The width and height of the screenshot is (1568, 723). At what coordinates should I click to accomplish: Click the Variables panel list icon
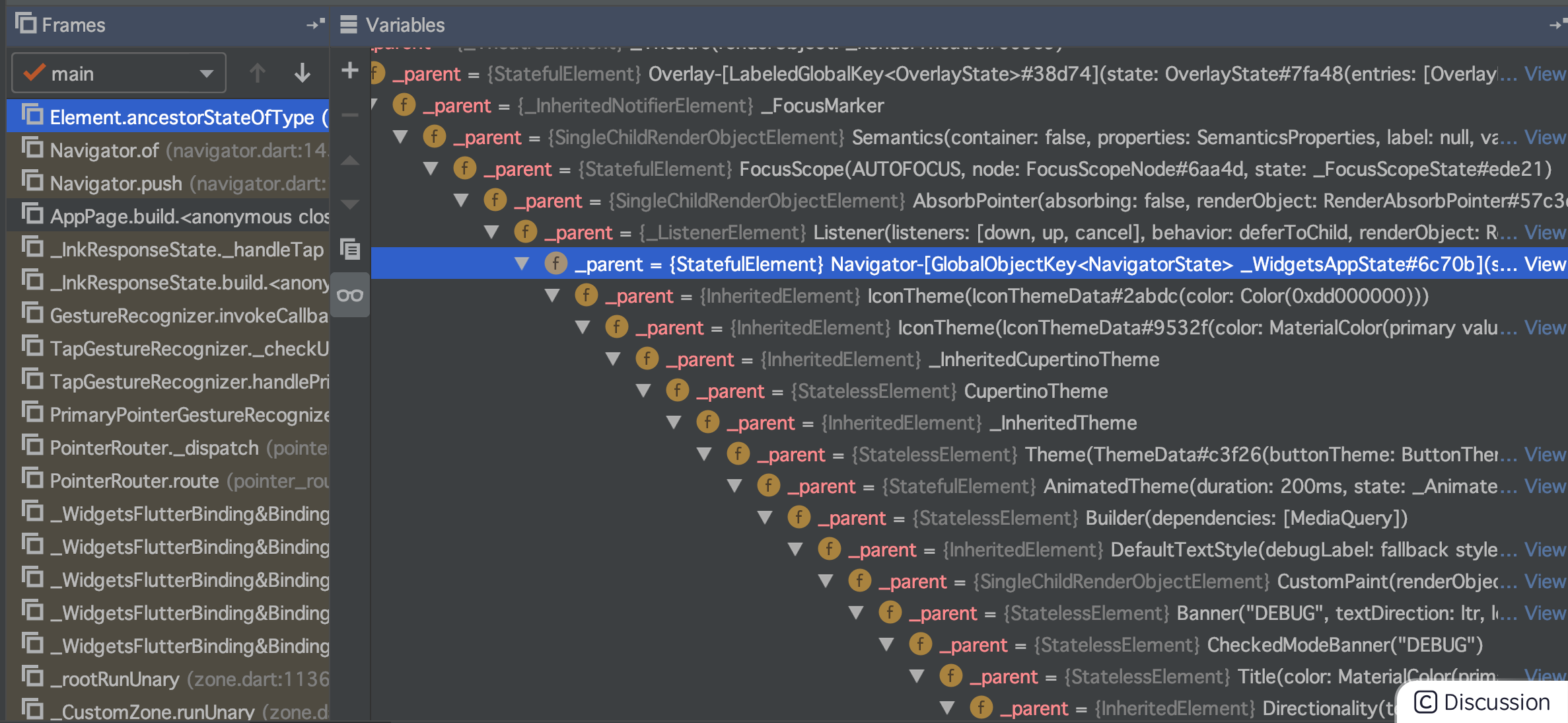pyautogui.click(x=348, y=24)
